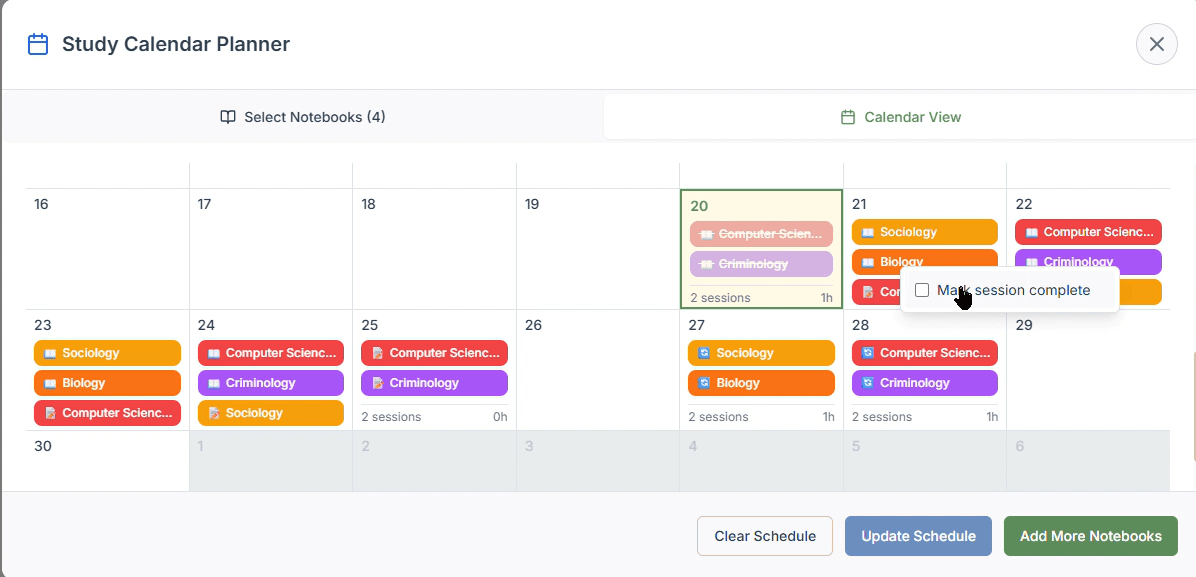
Task: Click the notebook icon on Biology pill for day 21
Action: click(x=866, y=261)
